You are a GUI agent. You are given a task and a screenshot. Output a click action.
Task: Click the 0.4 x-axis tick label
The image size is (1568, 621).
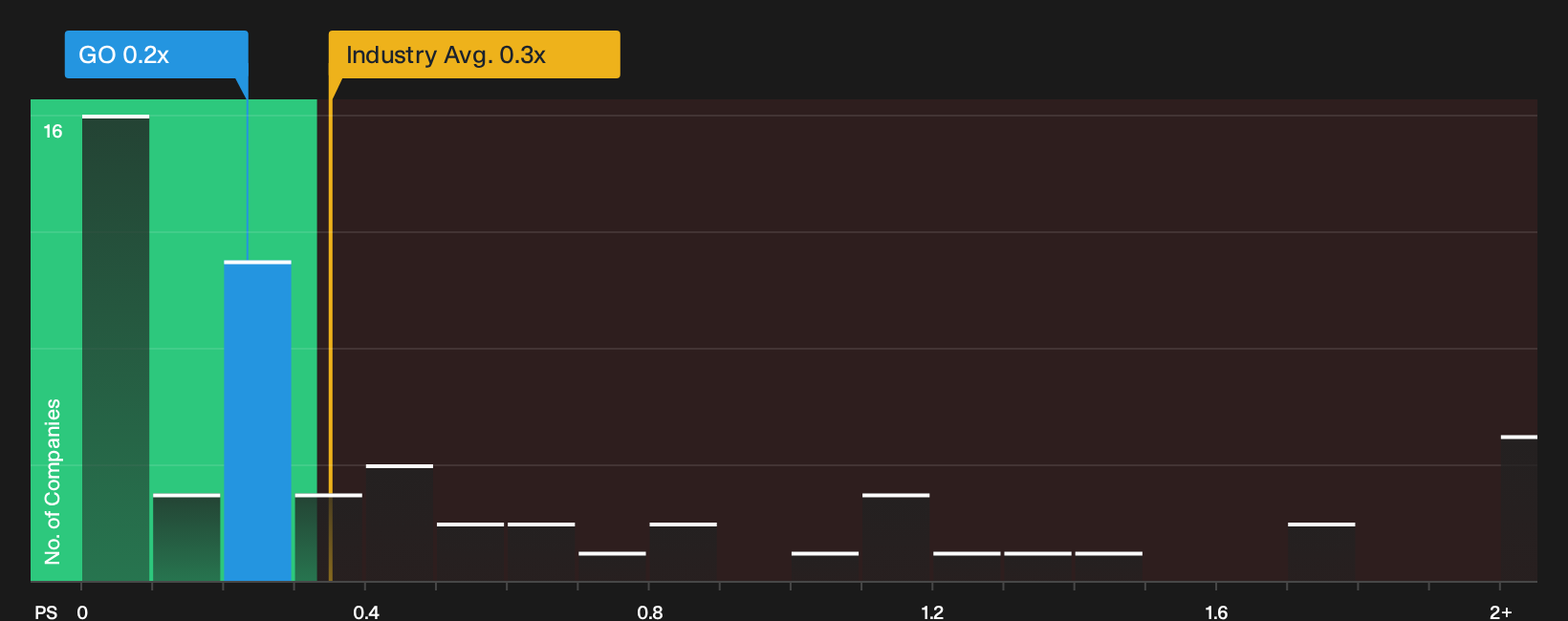pyautogui.click(x=366, y=611)
